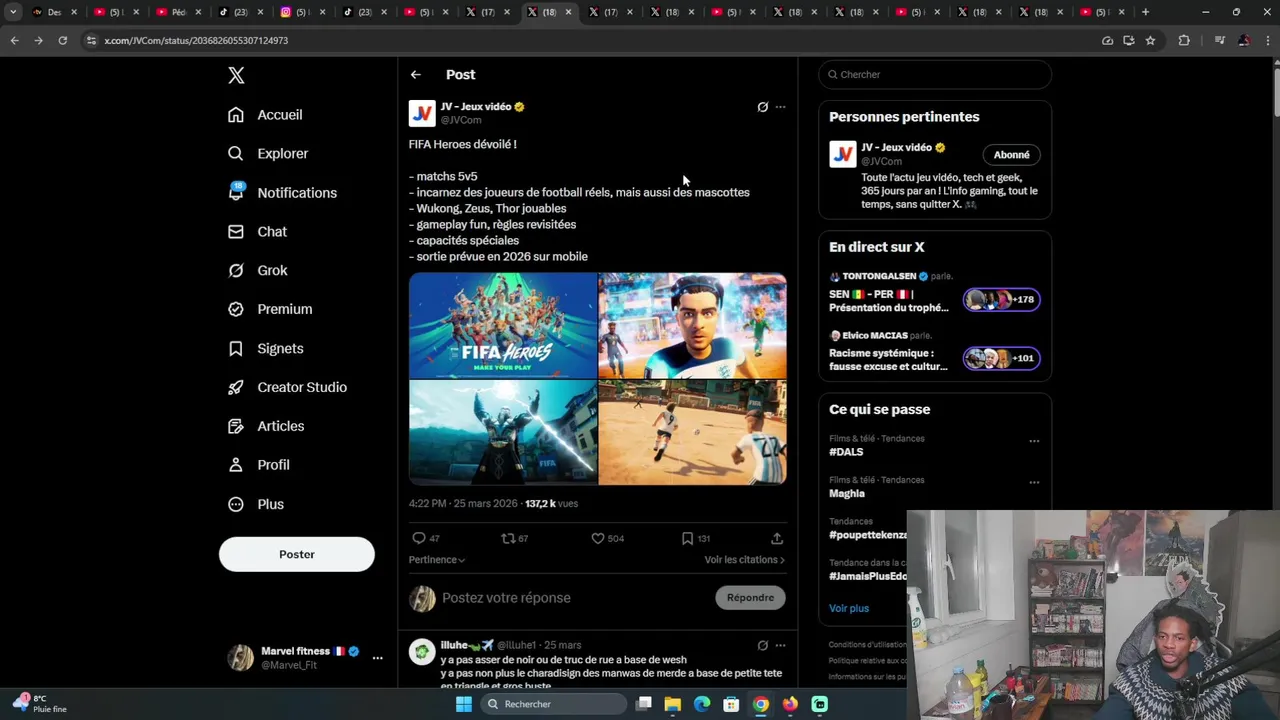Viewport: 1280px width, 720px height.
Task: Reload the page in the browser toolbar
Action: (62, 40)
